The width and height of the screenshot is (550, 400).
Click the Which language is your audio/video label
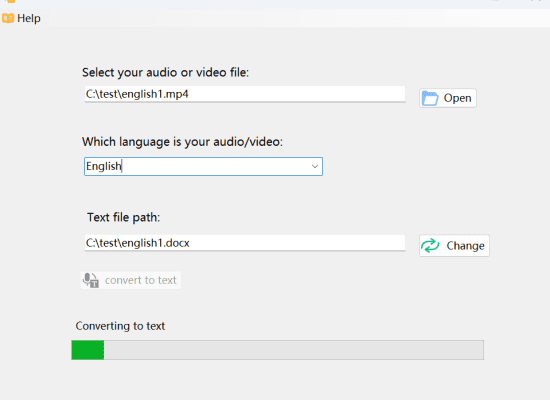tap(182, 142)
